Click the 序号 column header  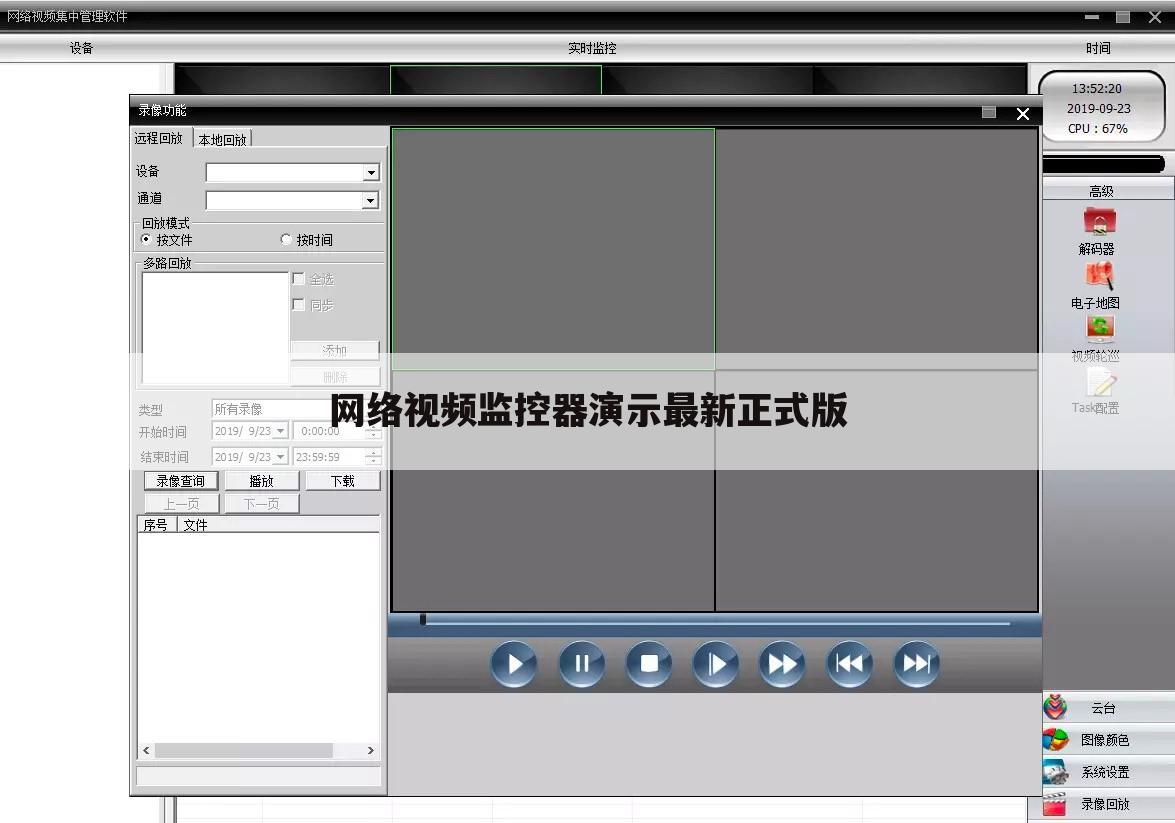pyautogui.click(x=157, y=525)
